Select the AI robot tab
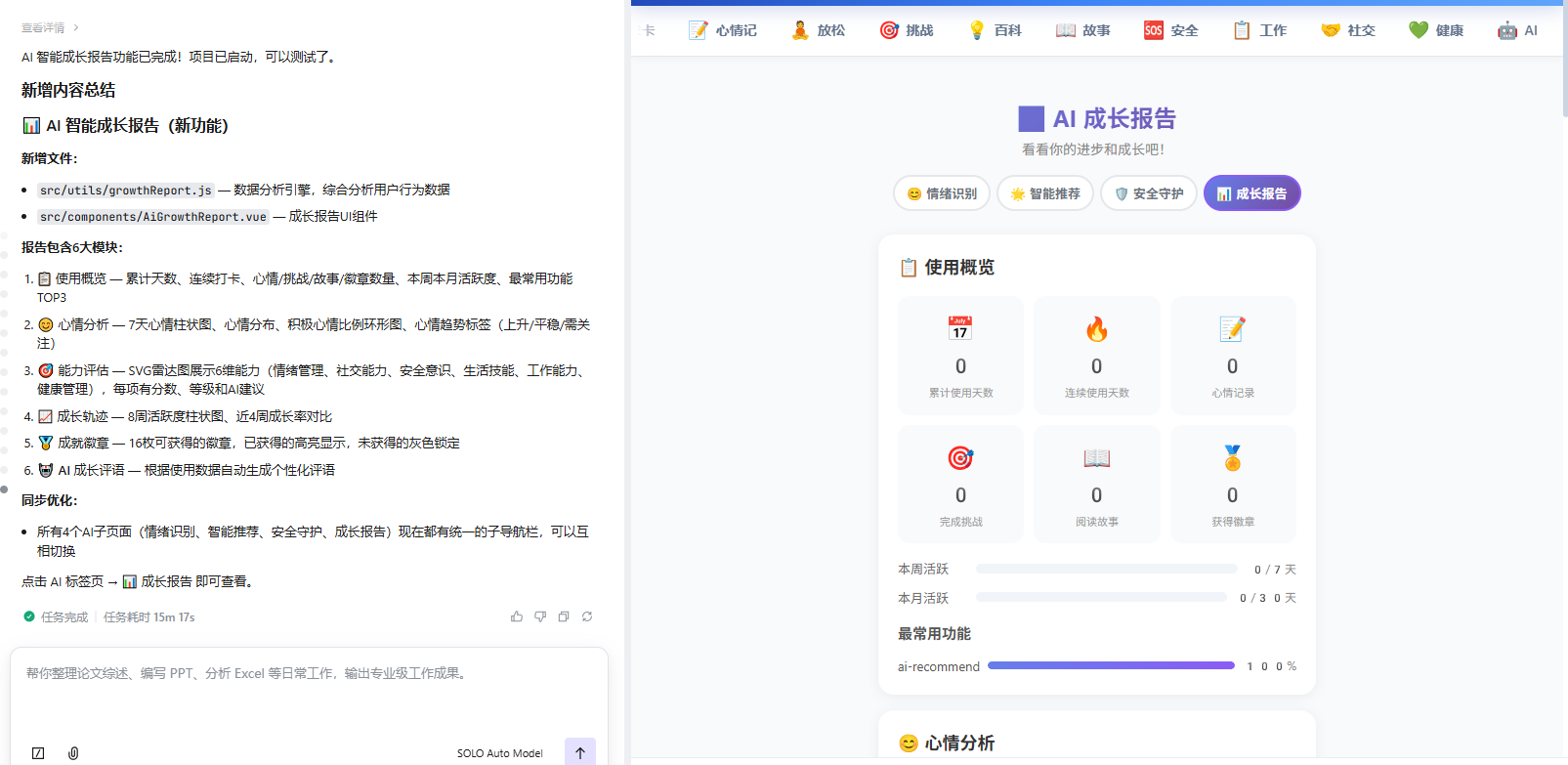The width and height of the screenshot is (1568, 765). coord(1517,30)
